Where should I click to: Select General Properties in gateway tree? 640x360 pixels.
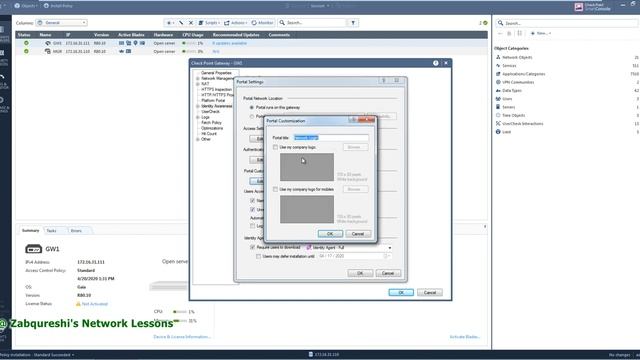coord(216,73)
